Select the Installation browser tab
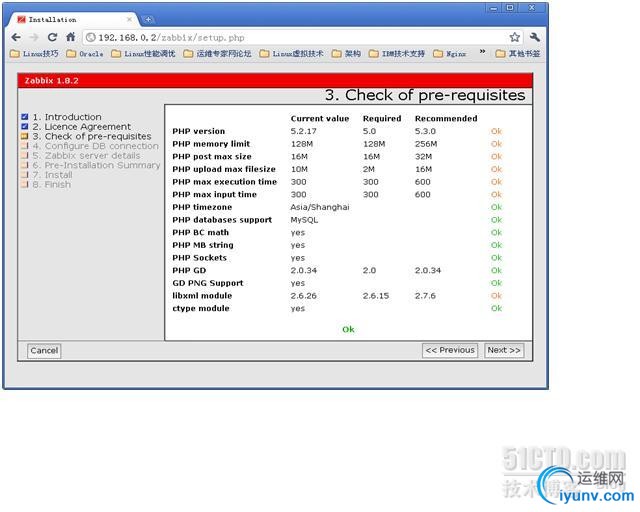The width and height of the screenshot is (640, 512). tap(73, 19)
